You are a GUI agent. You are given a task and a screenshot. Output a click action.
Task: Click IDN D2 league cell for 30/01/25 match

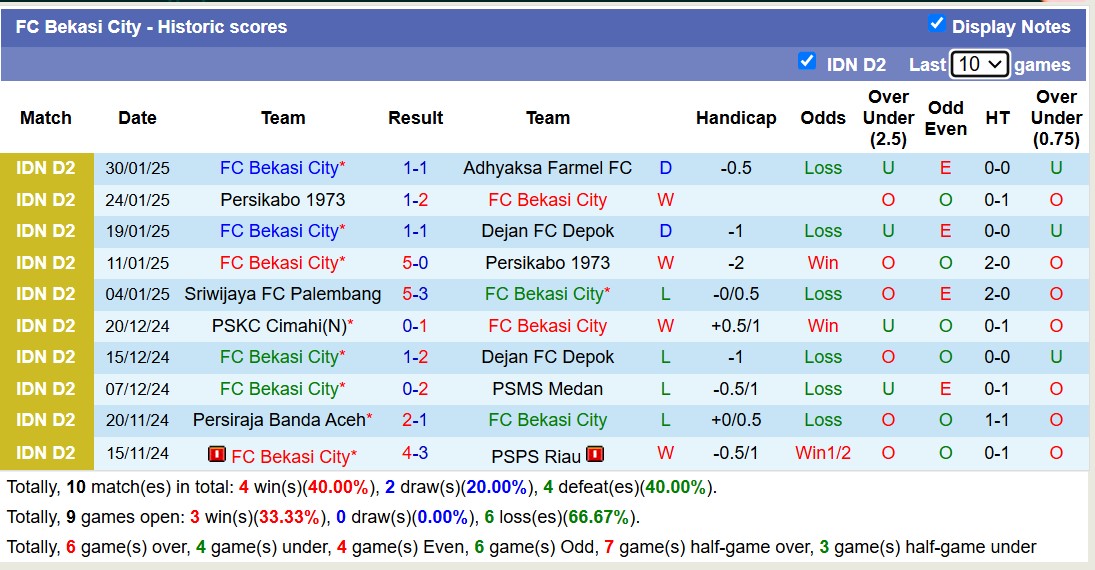pyautogui.click(x=46, y=168)
